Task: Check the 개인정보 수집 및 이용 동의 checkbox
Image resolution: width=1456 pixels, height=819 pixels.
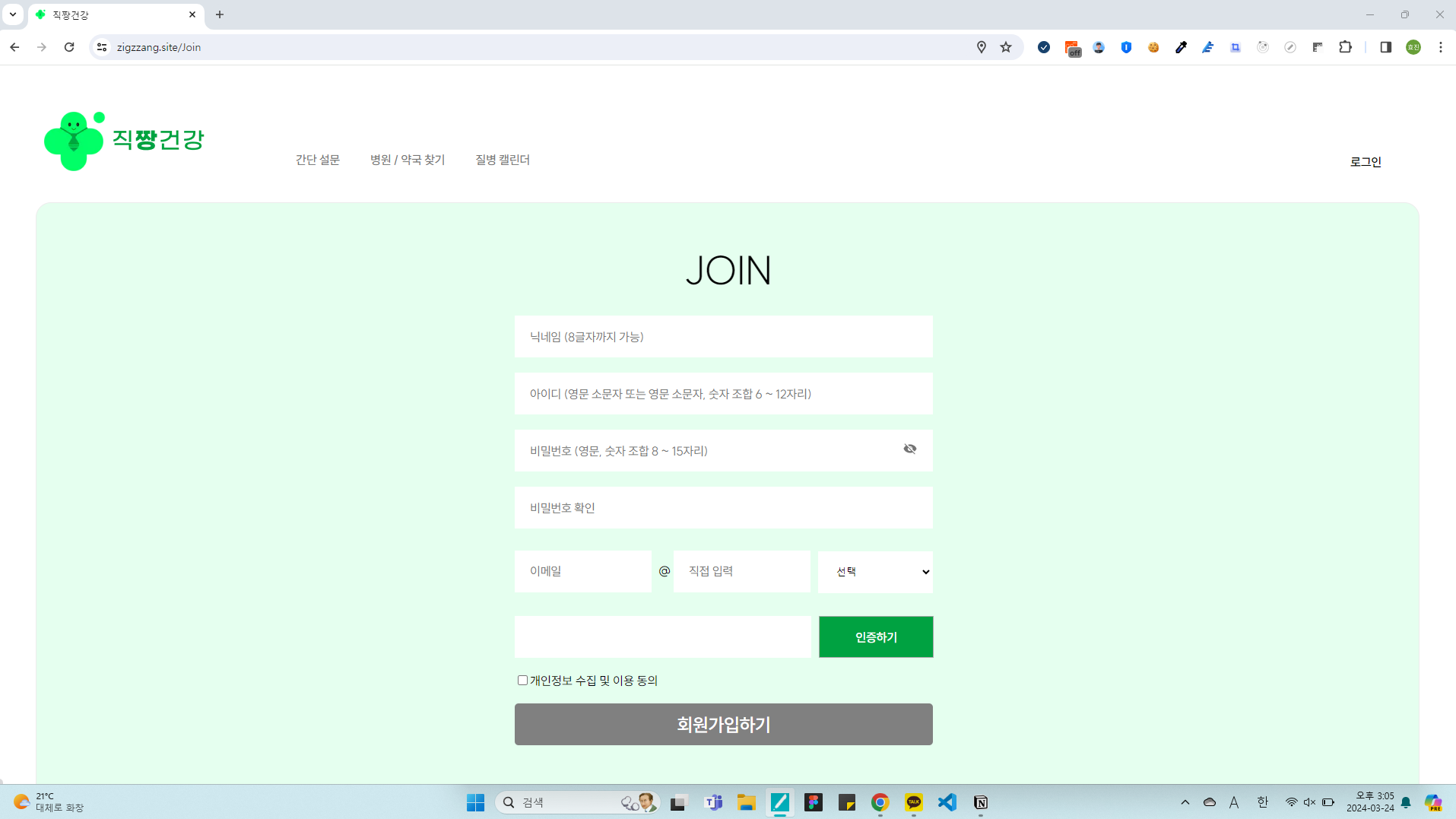Action: click(x=522, y=681)
